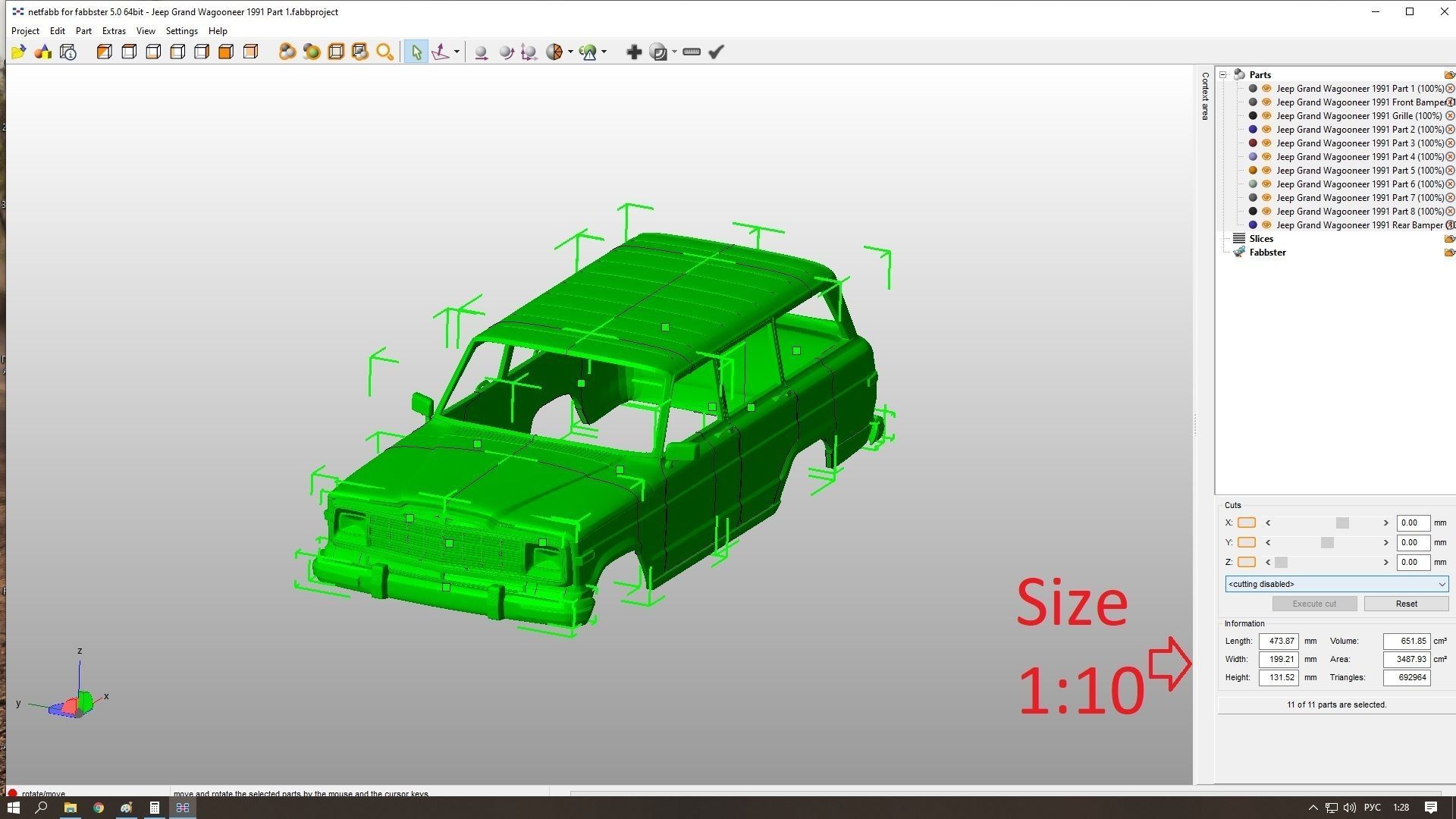
Task: Open folder icon on the Parts row
Action: (1449, 74)
